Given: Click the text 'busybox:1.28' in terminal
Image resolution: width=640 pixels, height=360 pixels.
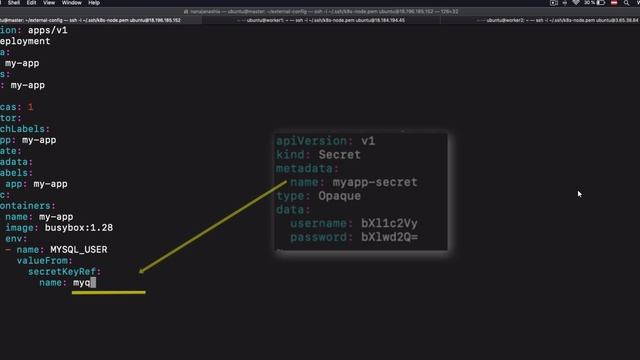Looking at the screenshot, I should coord(79,228).
